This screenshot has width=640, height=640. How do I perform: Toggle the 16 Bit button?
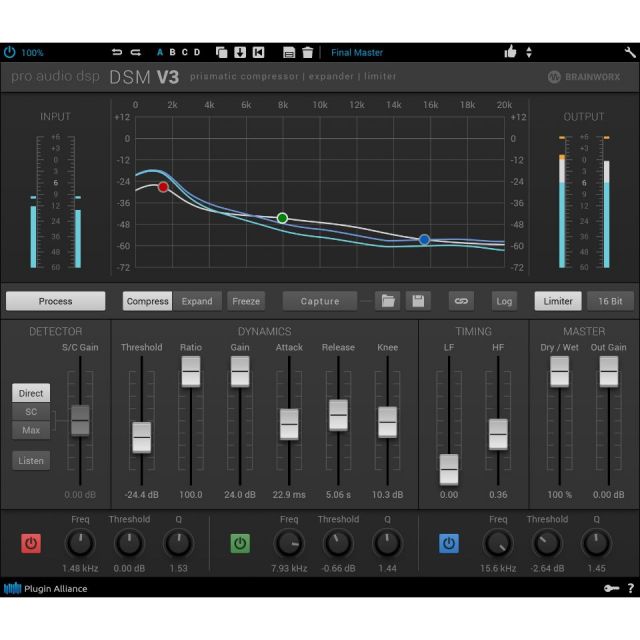click(x=610, y=301)
